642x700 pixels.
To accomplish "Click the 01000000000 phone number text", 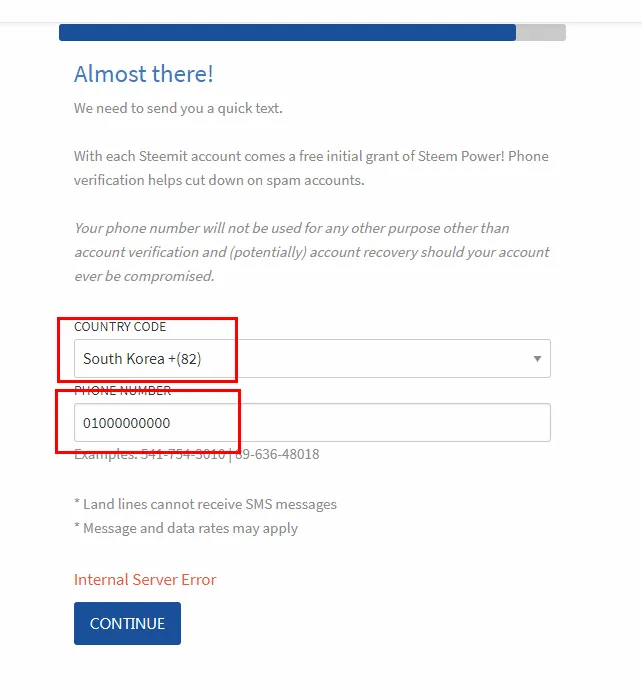I will click(127, 423).
